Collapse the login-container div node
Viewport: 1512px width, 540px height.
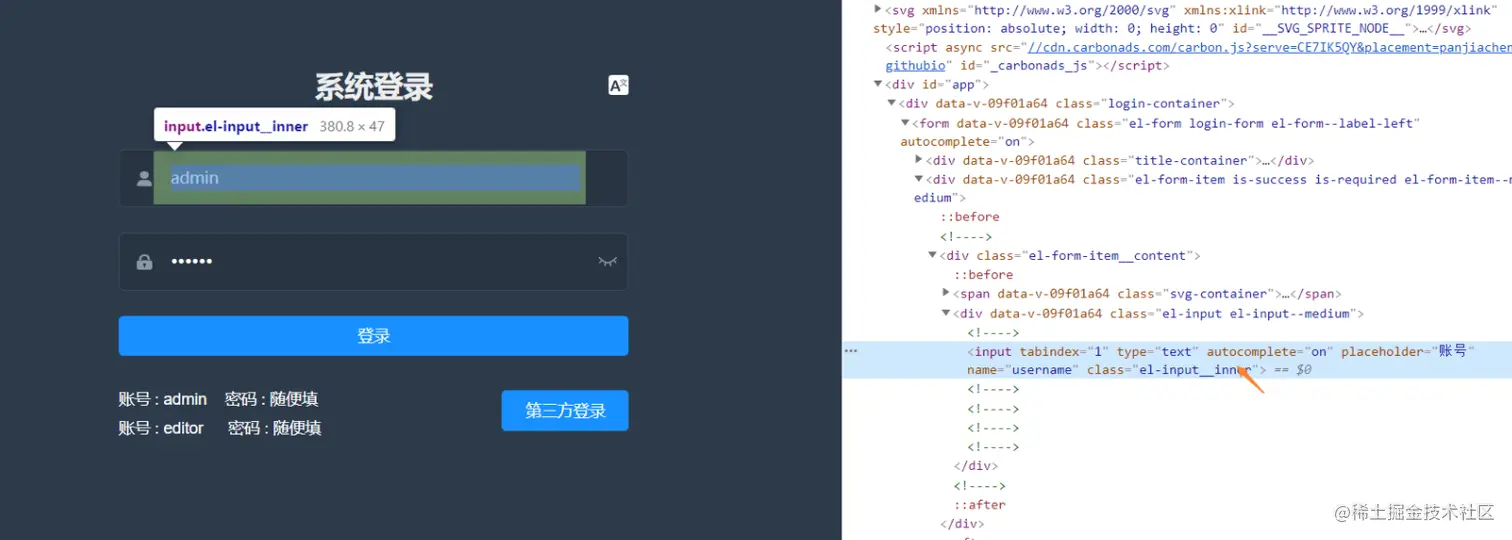point(892,103)
